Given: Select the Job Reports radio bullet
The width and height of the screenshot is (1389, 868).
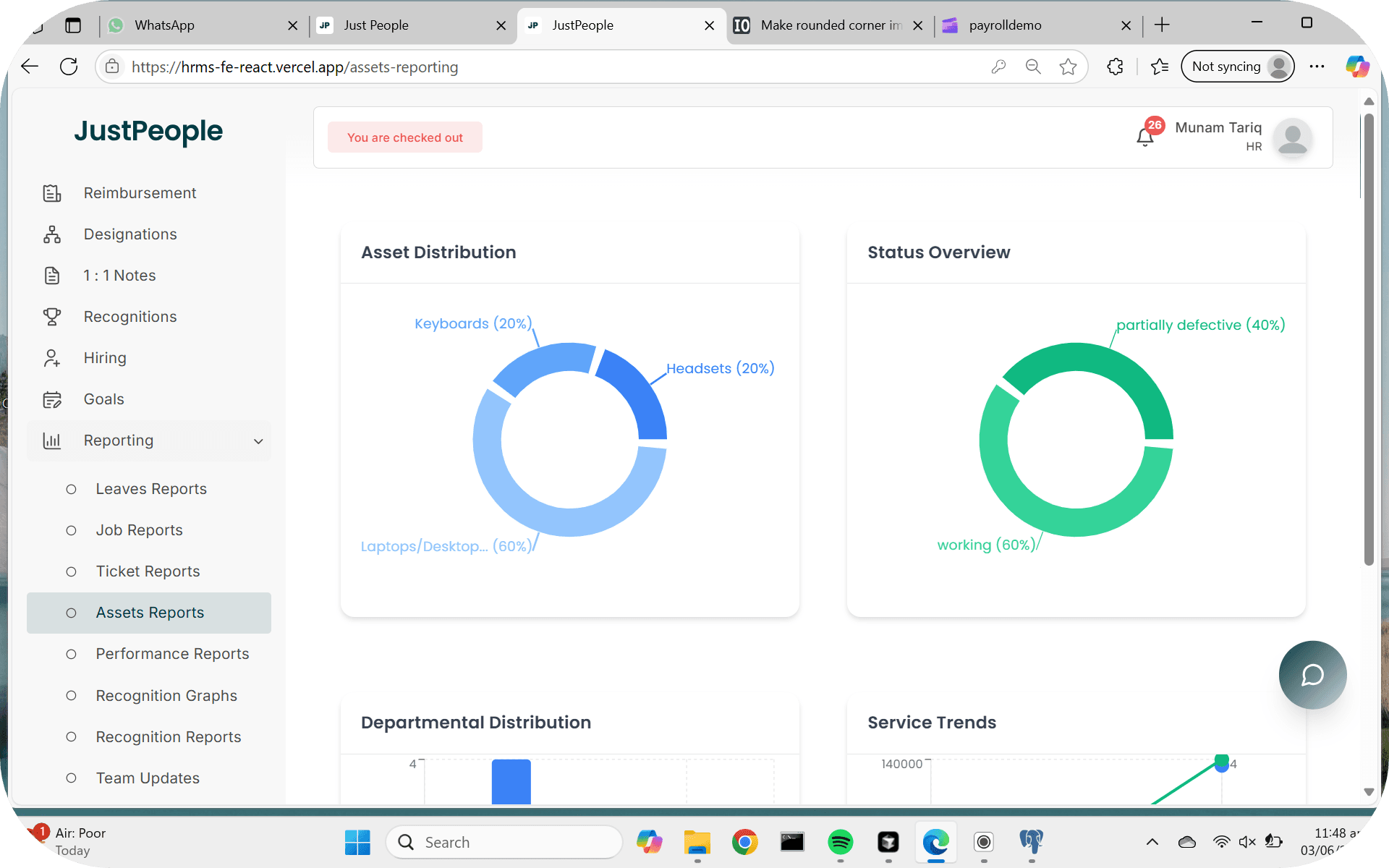Looking at the screenshot, I should pyautogui.click(x=71, y=530).
